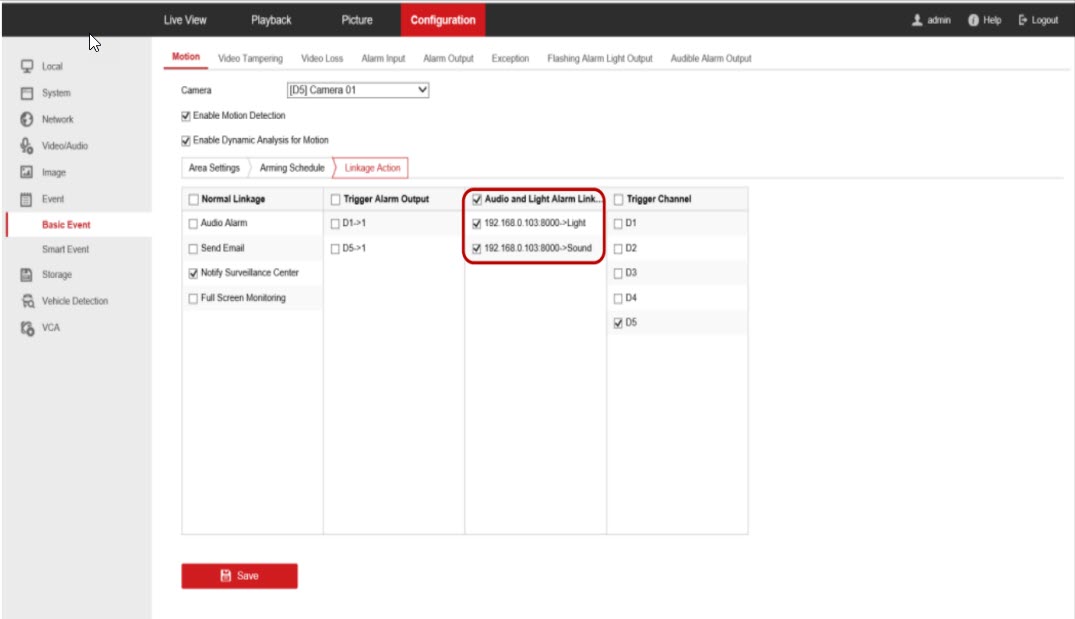Open Smart Event submenu item
Viewport: 1075px width, 619px height.
coord(65,249)
